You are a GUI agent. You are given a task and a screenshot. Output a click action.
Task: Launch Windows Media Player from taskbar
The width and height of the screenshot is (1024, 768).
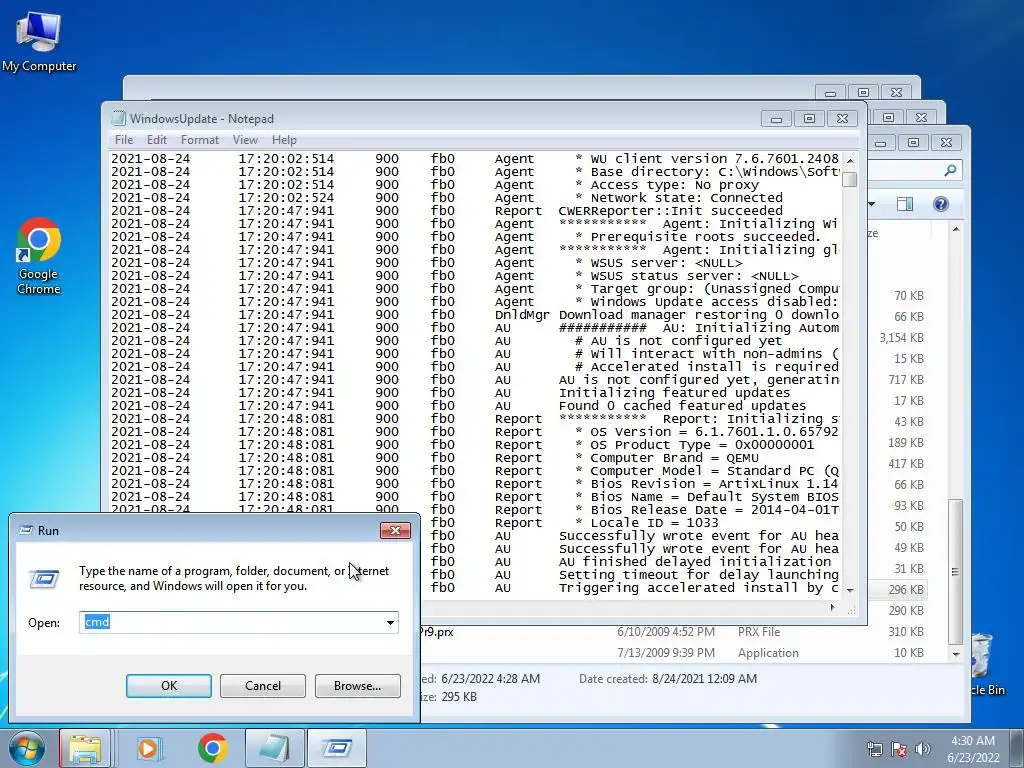point(150,748)
